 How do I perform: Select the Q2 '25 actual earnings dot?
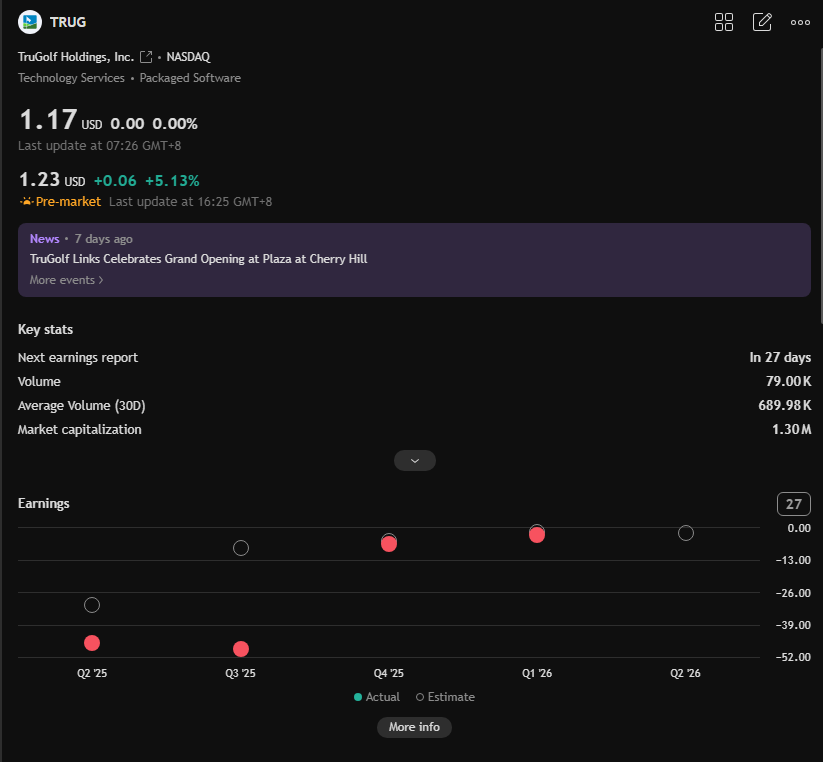92,643
